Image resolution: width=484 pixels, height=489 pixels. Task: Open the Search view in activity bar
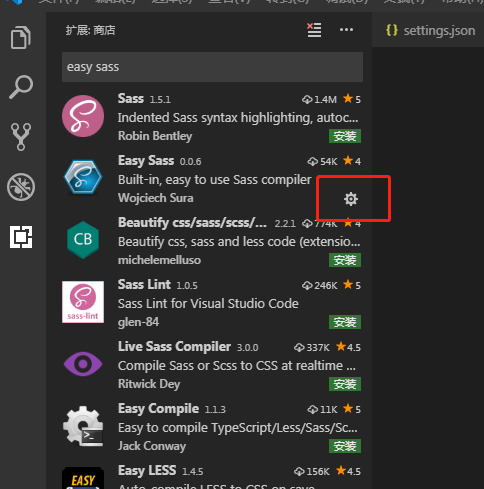point(21,87)
